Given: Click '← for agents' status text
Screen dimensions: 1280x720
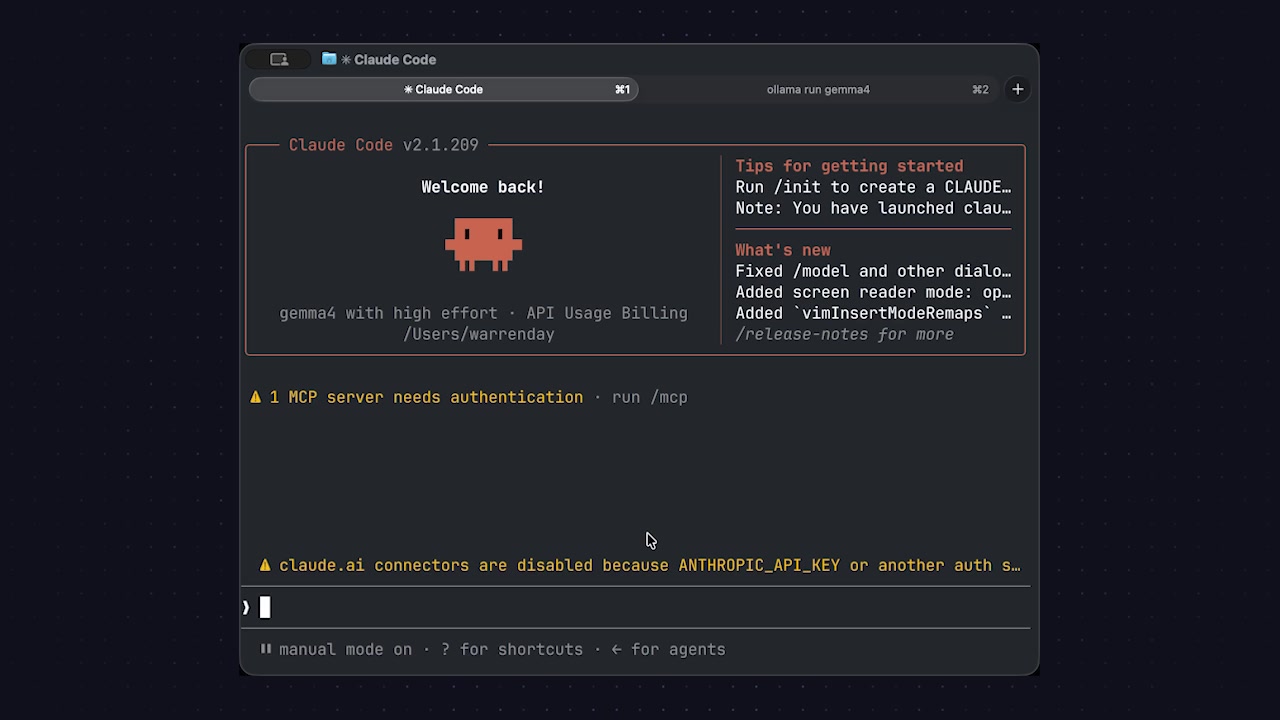Looking at the screenshot, I should pos(669,649).
